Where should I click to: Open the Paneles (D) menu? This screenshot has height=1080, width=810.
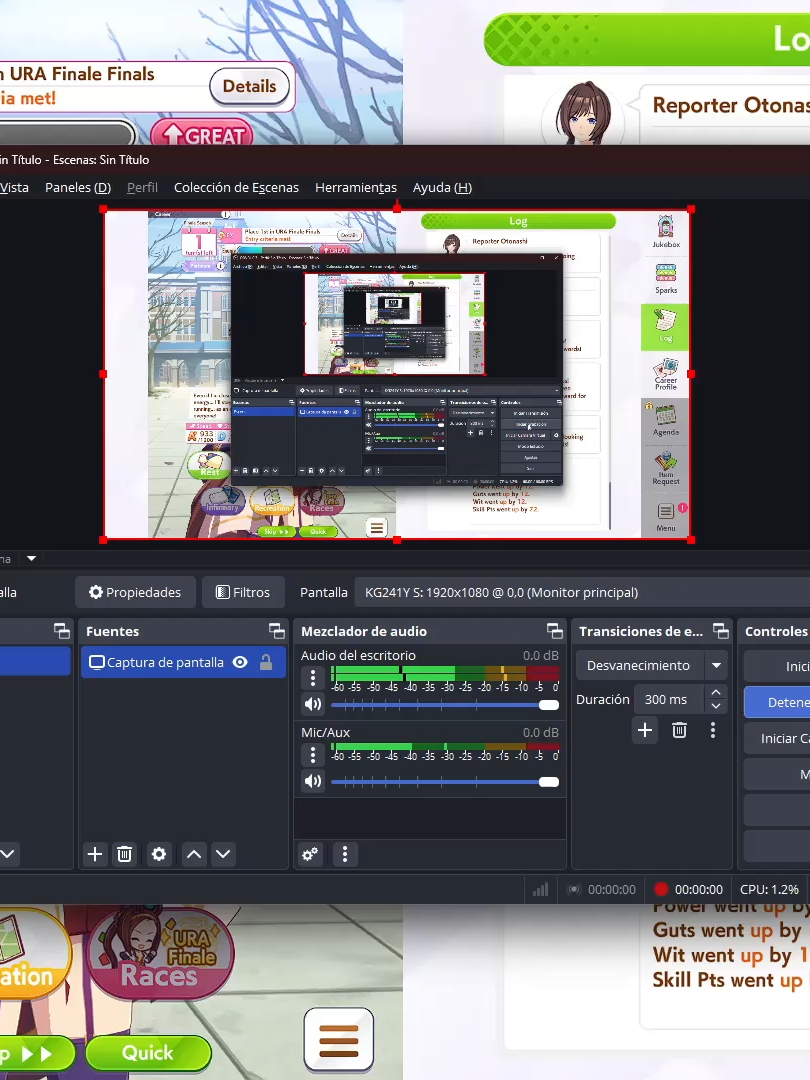click(78, 187)
